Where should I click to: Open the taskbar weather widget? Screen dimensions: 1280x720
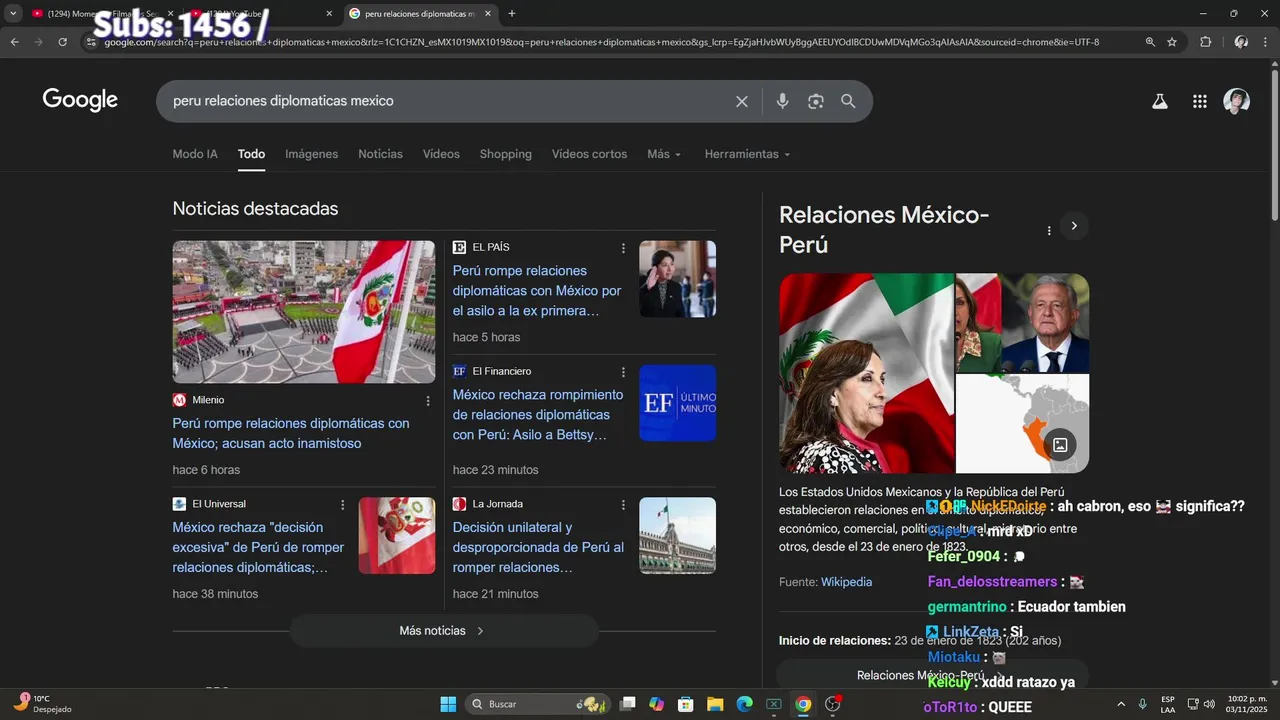[x=45, y=704]
